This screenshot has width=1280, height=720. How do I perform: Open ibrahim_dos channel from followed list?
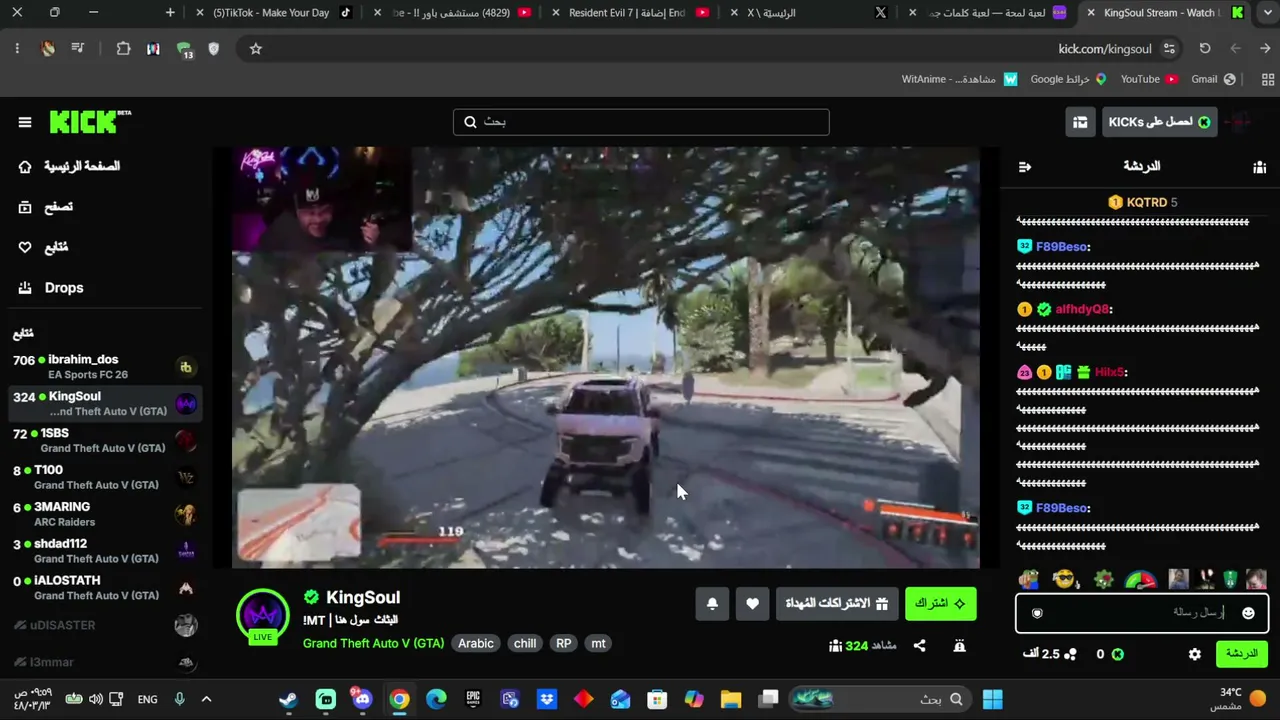(105, 367)
